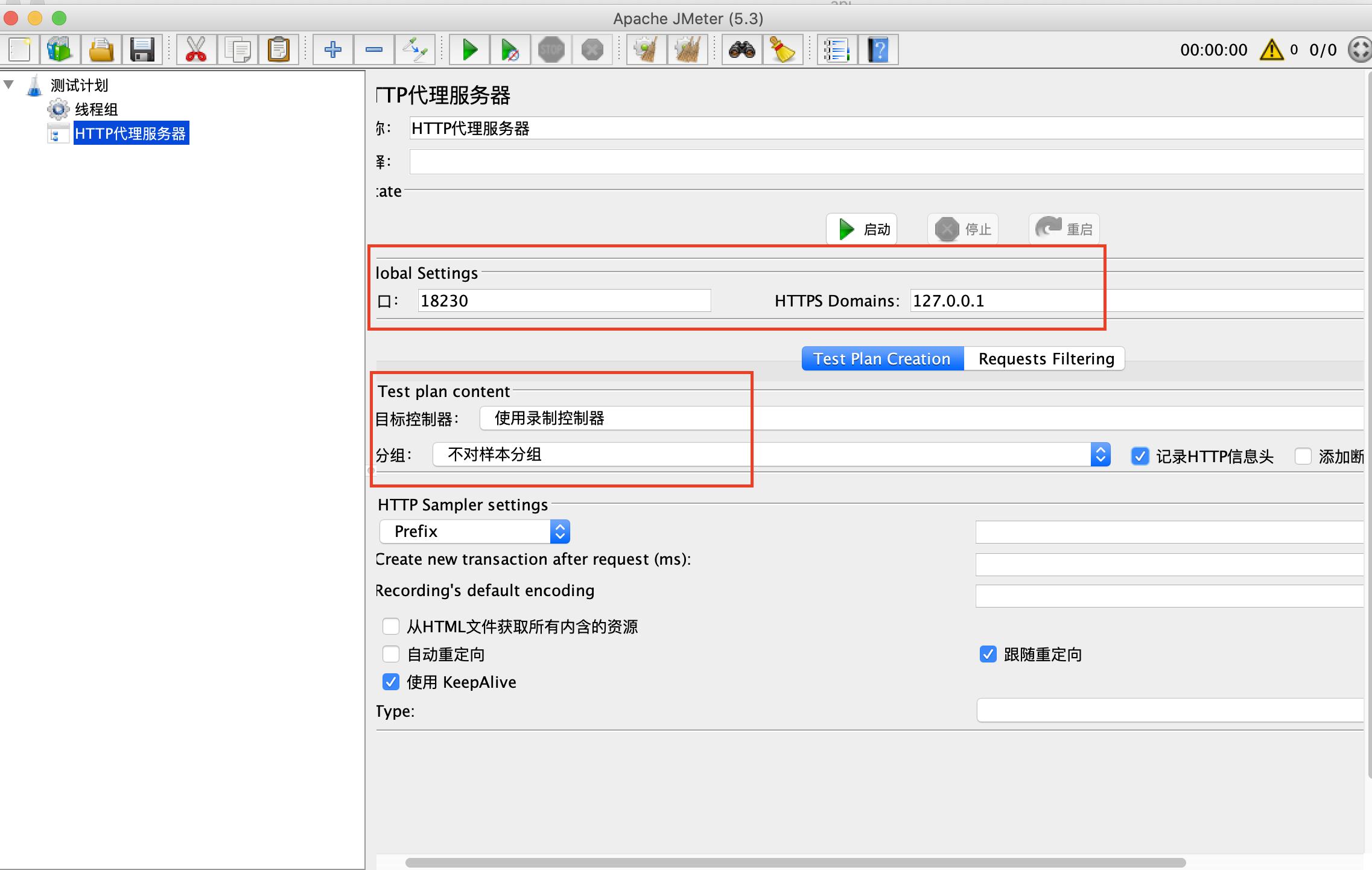1372x870 pixels.
Task: Click the Search binoculars icon
Action: pyautogui.click(x=742, y=49)
